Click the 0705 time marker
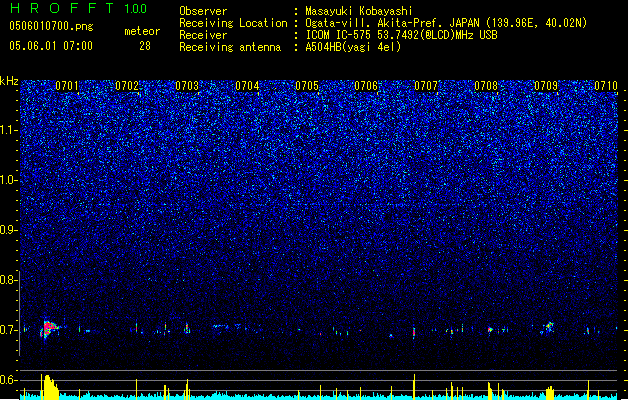Viewport: 629px width, 400px height. click(307, 86)
